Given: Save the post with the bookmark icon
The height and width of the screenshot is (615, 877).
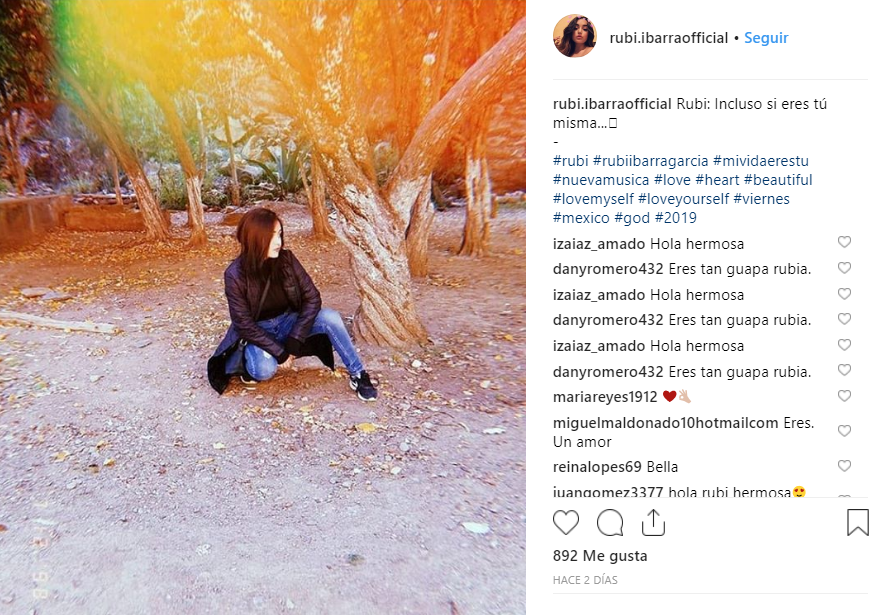Looking at the screenshot, I should (857, 522).
